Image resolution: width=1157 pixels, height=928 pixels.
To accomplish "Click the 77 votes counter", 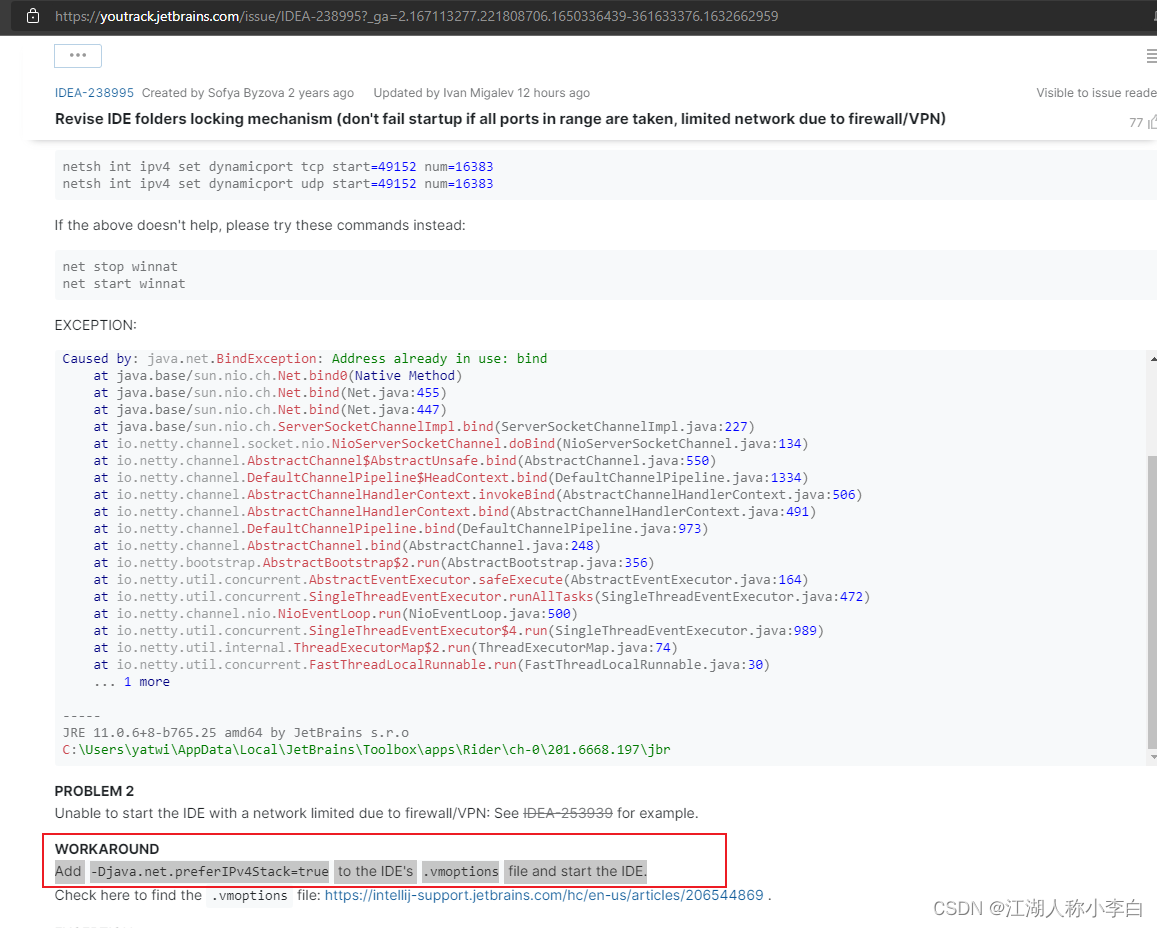I will 1135,121.
